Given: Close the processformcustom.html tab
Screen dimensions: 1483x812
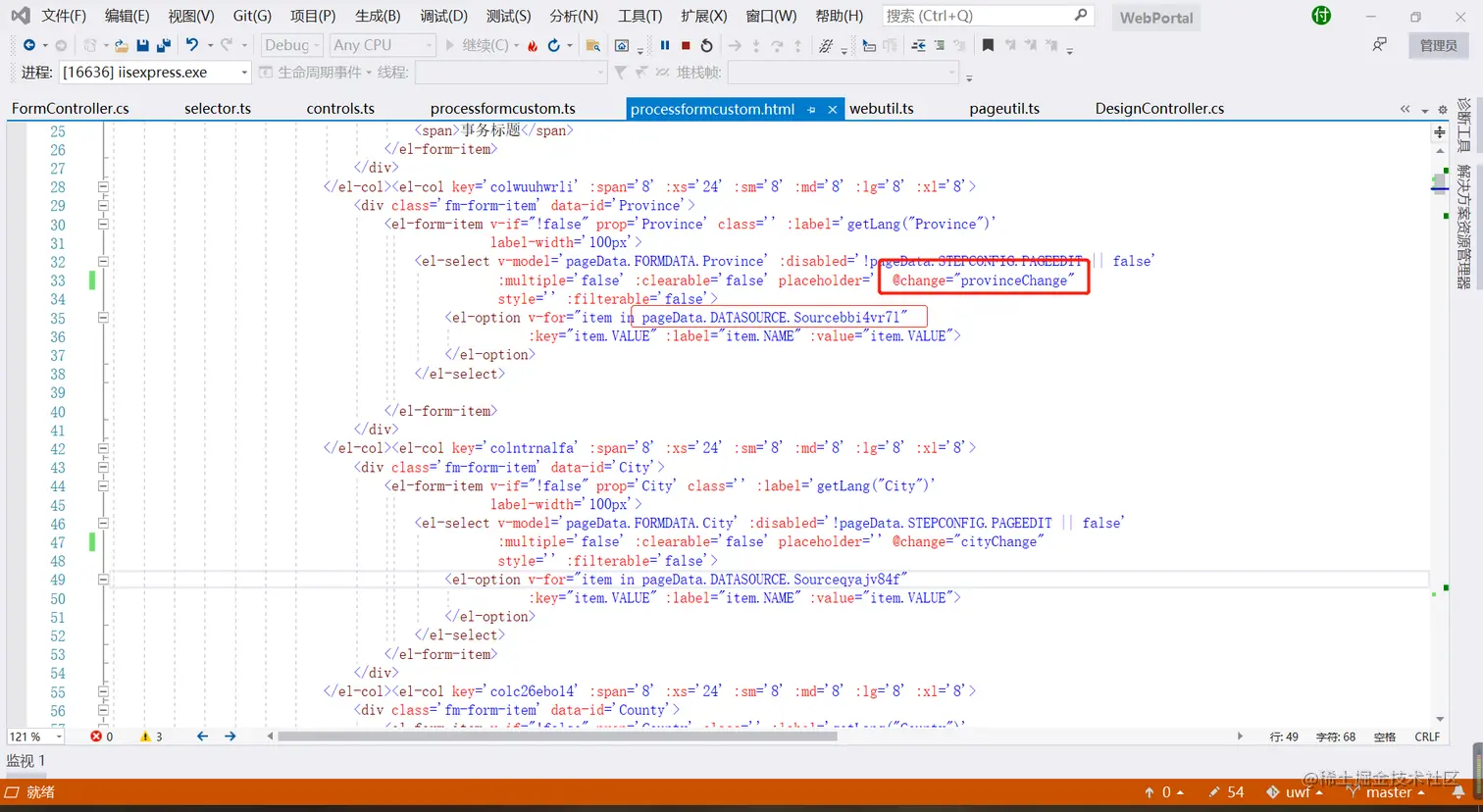Looking at the screenshot, I should click(833, 110).
